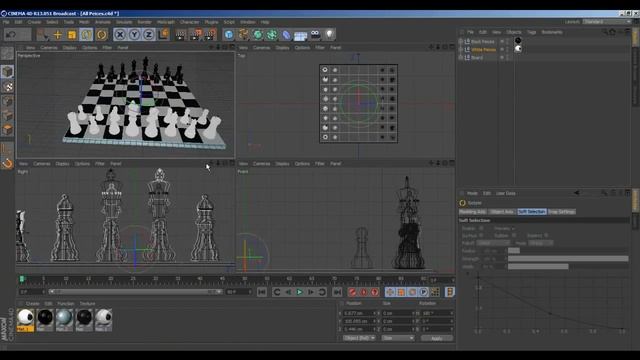Image resolution: width=640 pixels, height=360 pixels.
Task: Open the Object (Rel) dropdown in Coordinates
Action: [x=358, y=338]
